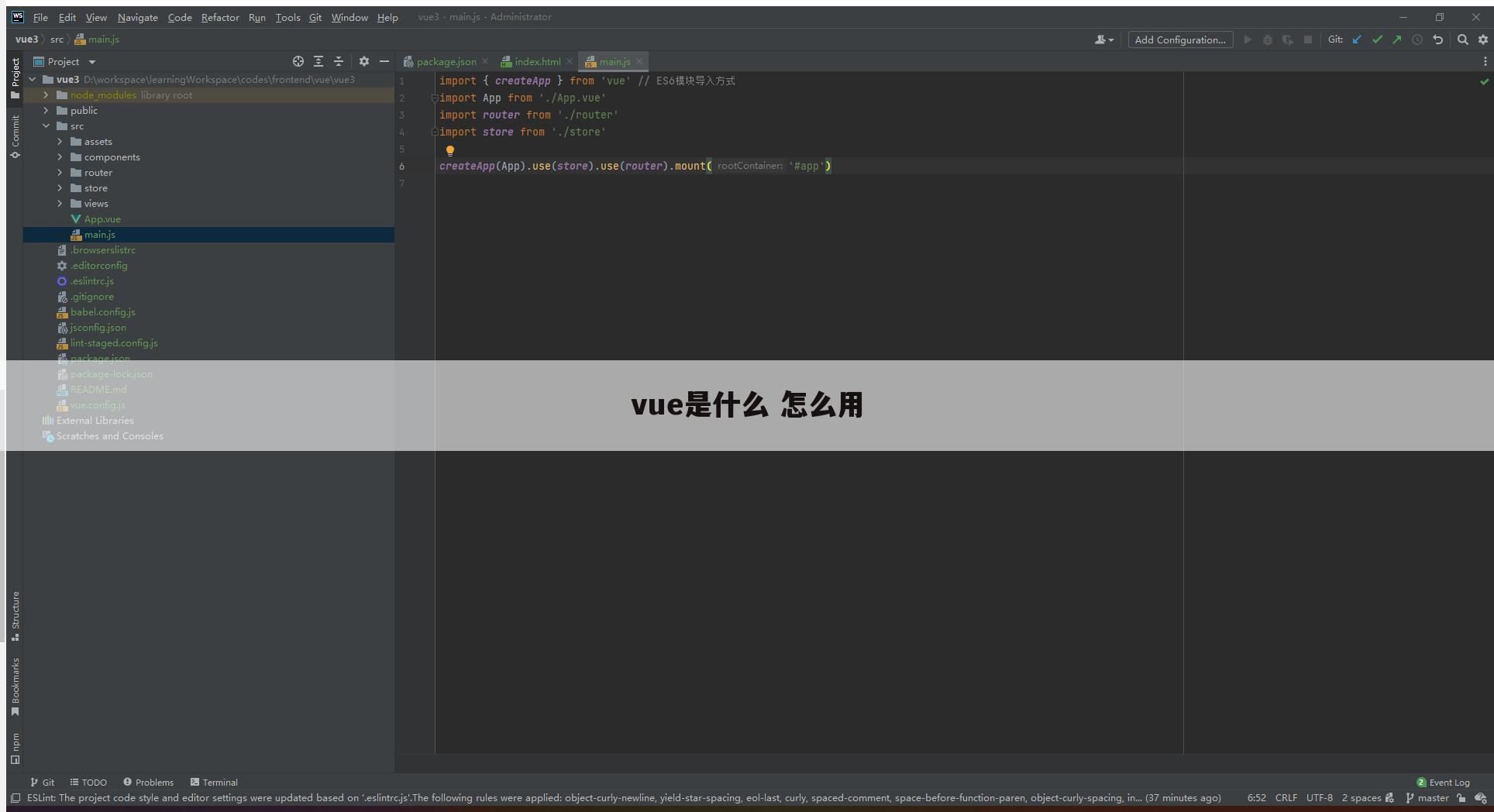This screenshot has height=812, width=1494.
Task: Expand the components folder
Action: tap(60, 157)
